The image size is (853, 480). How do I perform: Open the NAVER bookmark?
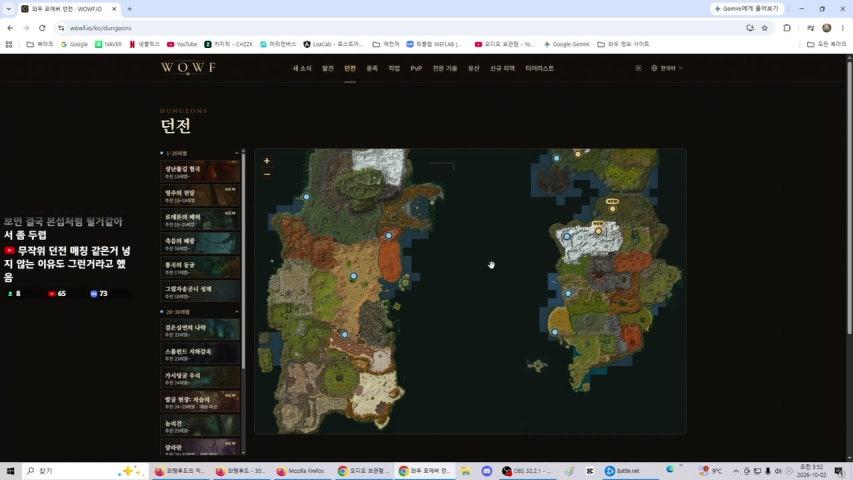pyautogui.click(x=108, y=44)
